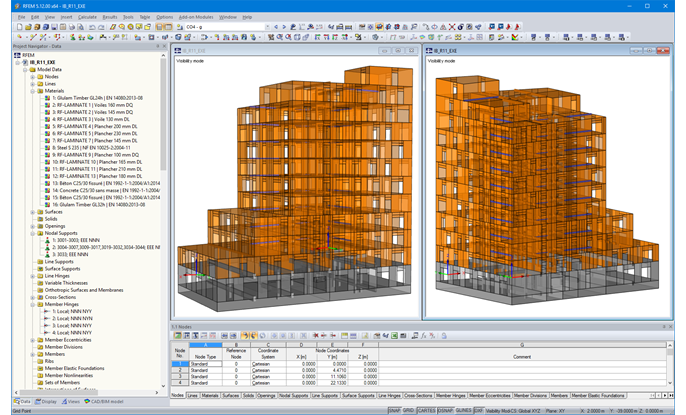Open the Calculate menu
Image resolution: width=686 pixels, height=415 pixels.
click(x=87, y=17)
